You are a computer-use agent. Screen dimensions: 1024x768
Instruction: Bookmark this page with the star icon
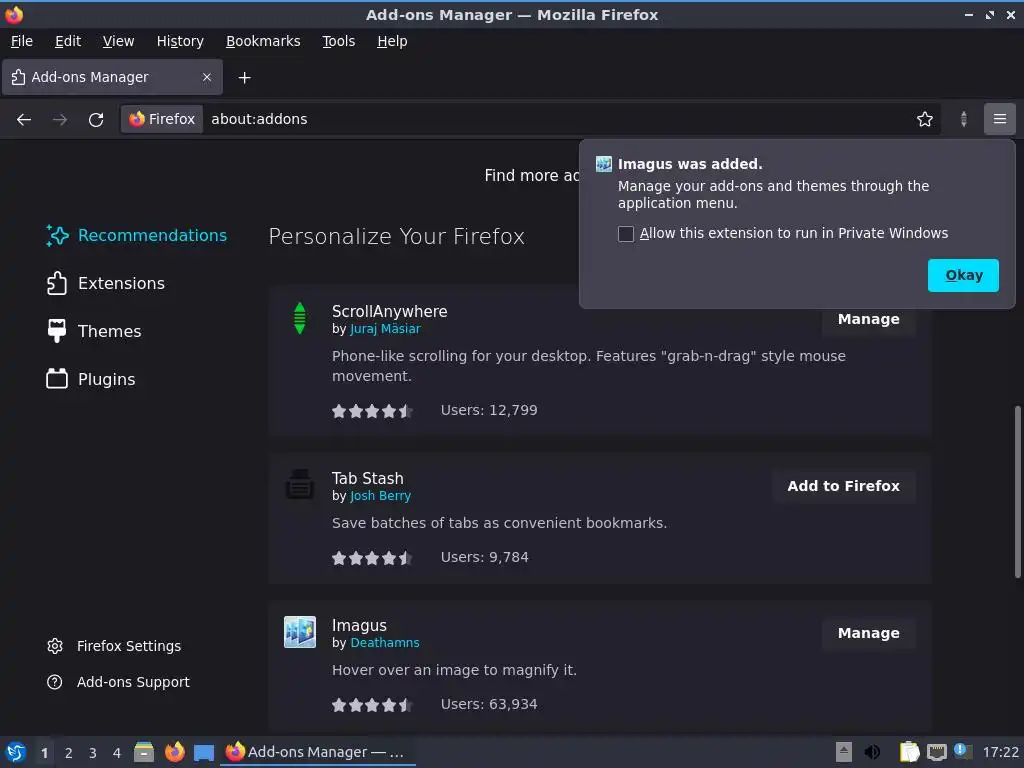tap(925, 119)
